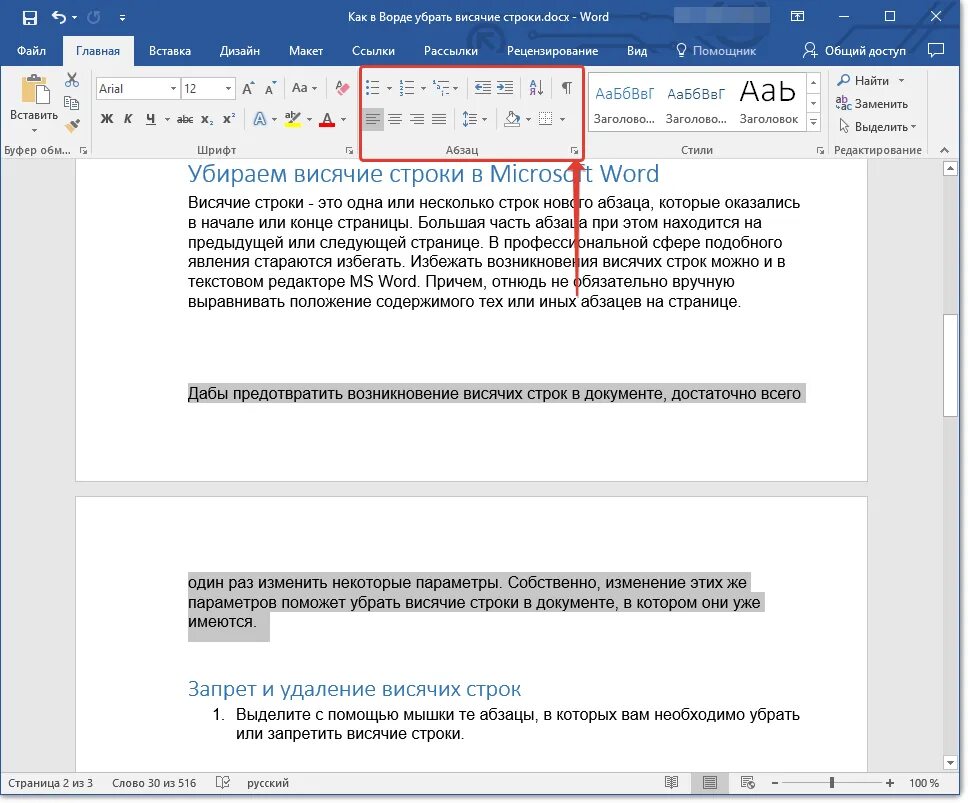Screen dimensions: 968x803
Task: Switch to Web Layout view
Action: (x=748, y=783)
